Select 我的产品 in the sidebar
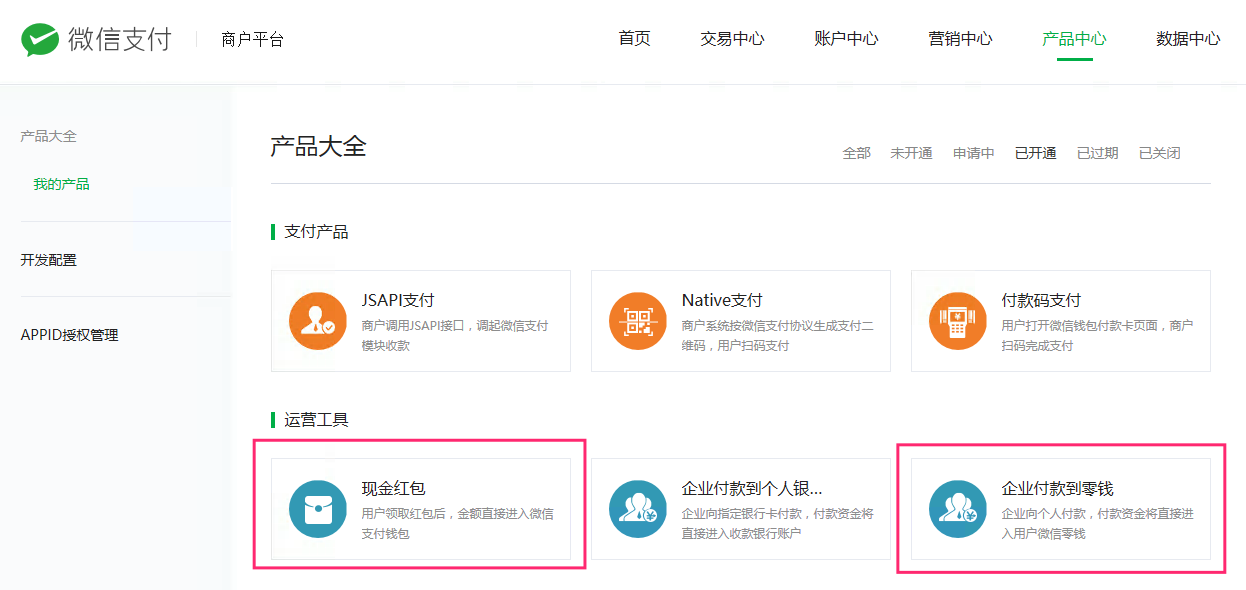 pos(62,184)
